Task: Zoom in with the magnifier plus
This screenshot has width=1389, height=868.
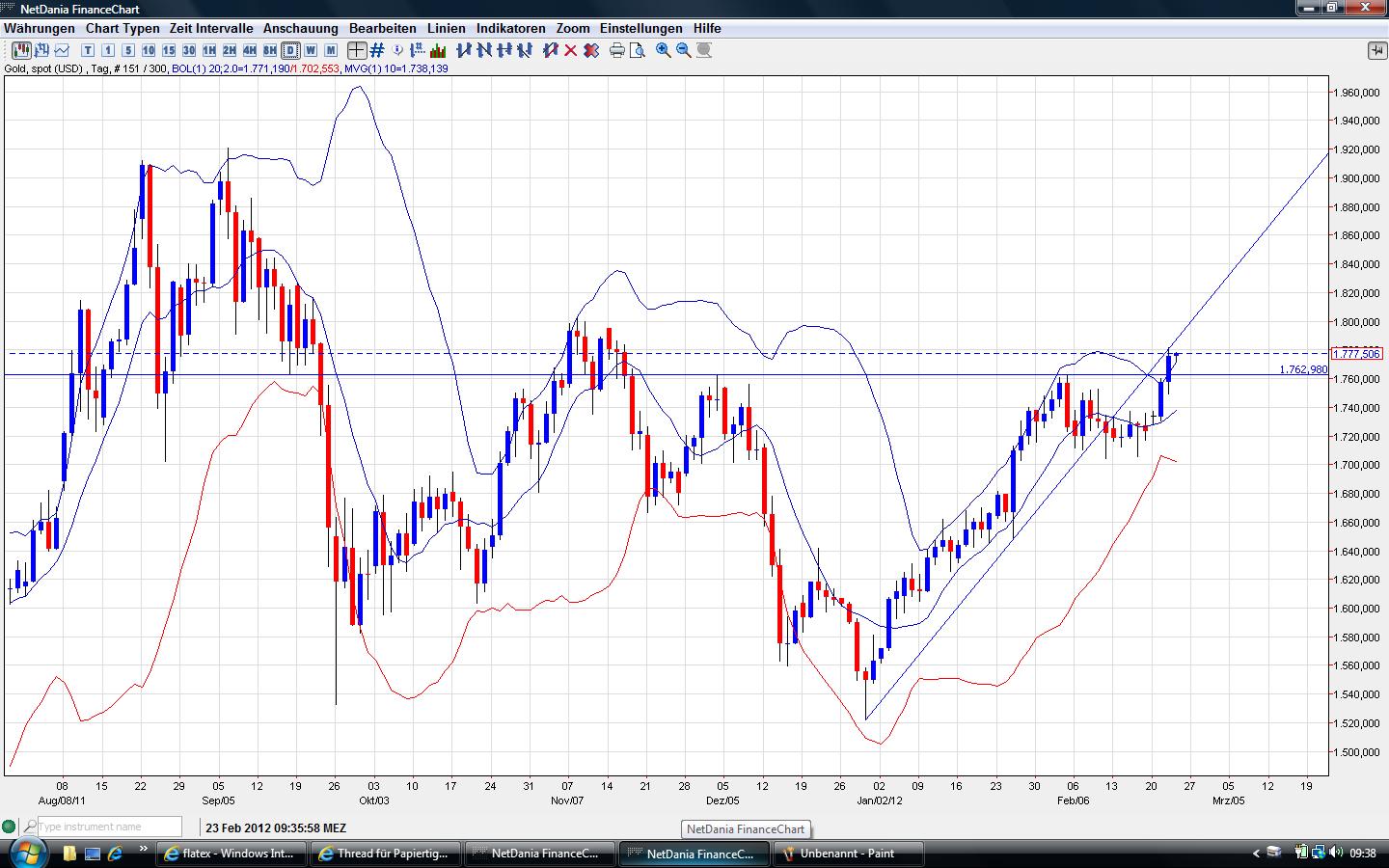Action: 664,50
